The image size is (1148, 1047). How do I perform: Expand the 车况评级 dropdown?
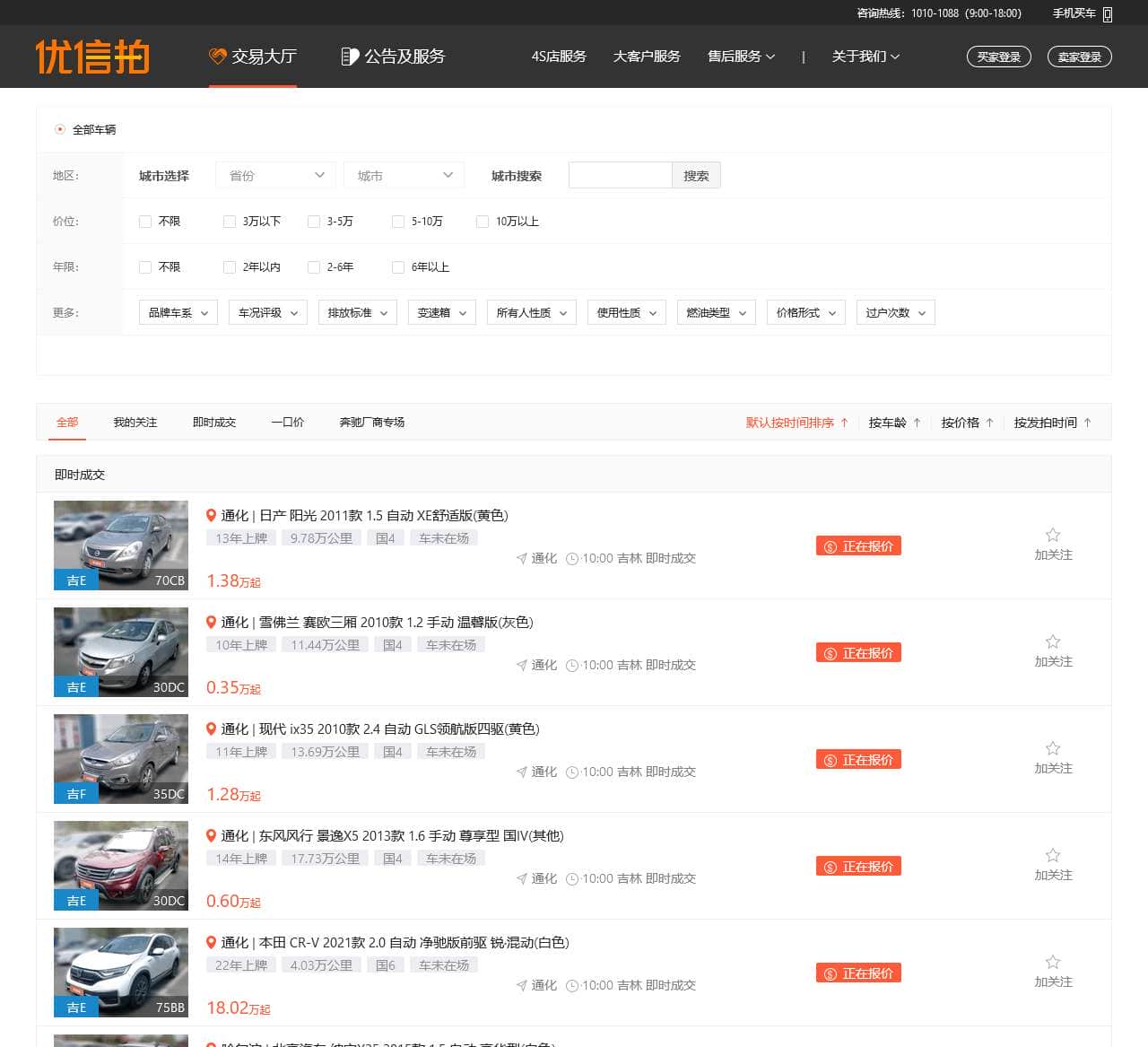(268, 312)
